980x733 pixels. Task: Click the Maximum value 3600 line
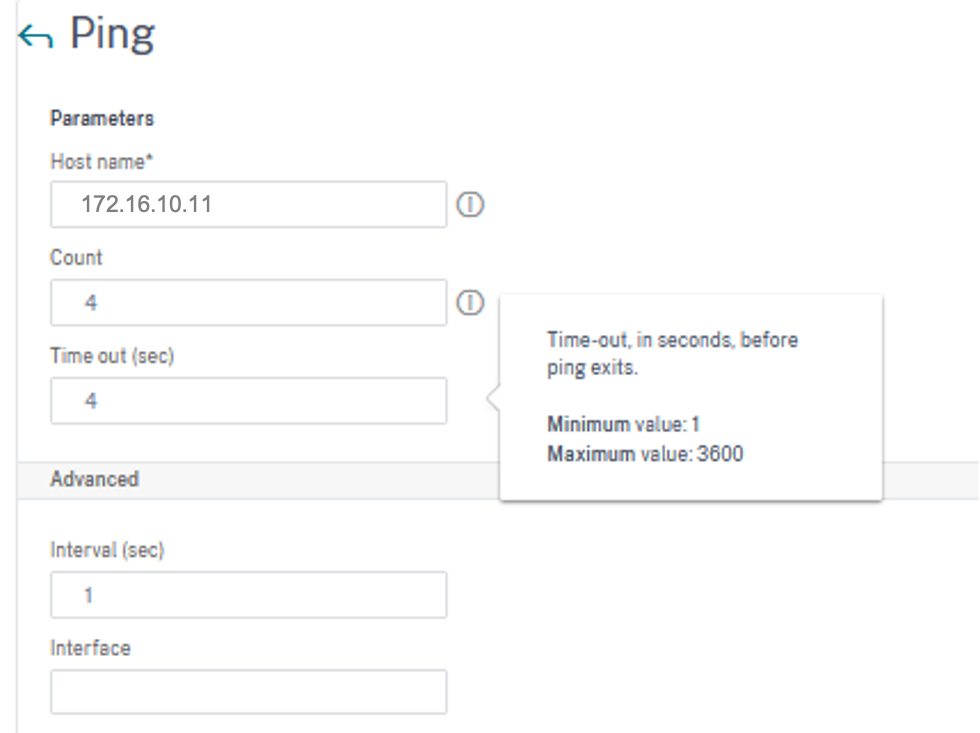[x=645, y=454]
